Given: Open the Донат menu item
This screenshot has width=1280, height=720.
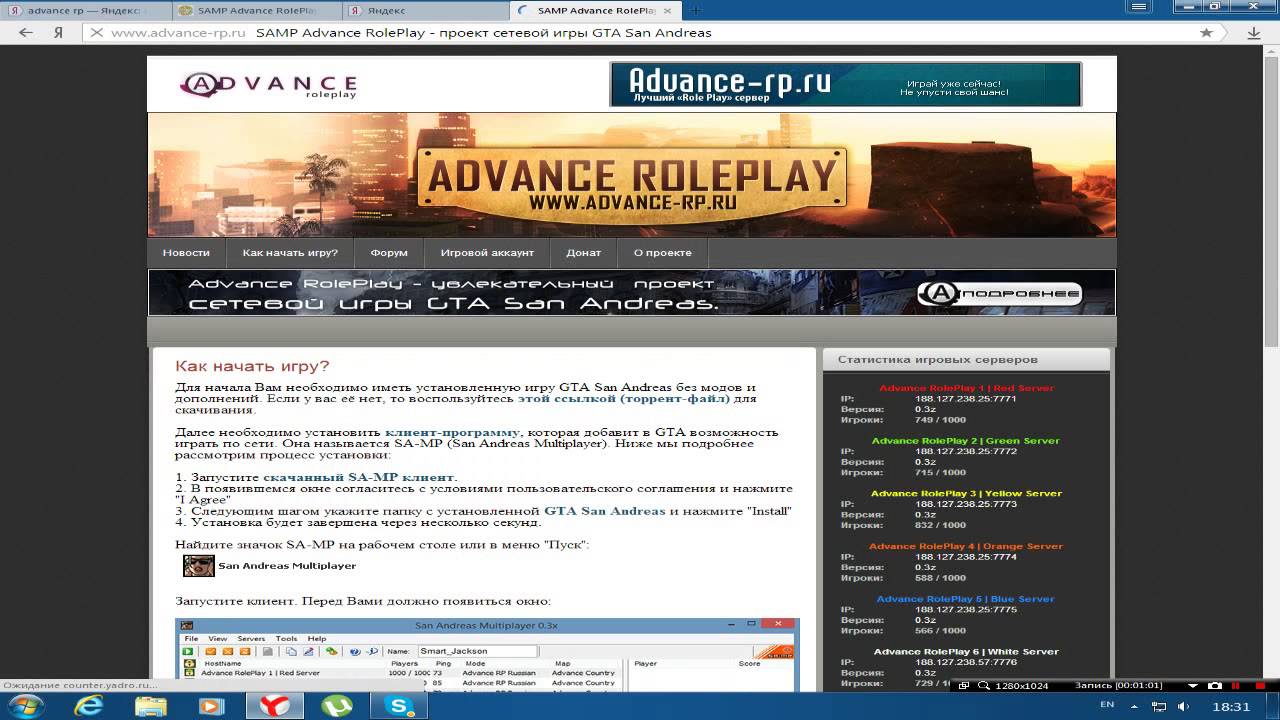Looking at the screenshot, I should (x=583, y=253).
